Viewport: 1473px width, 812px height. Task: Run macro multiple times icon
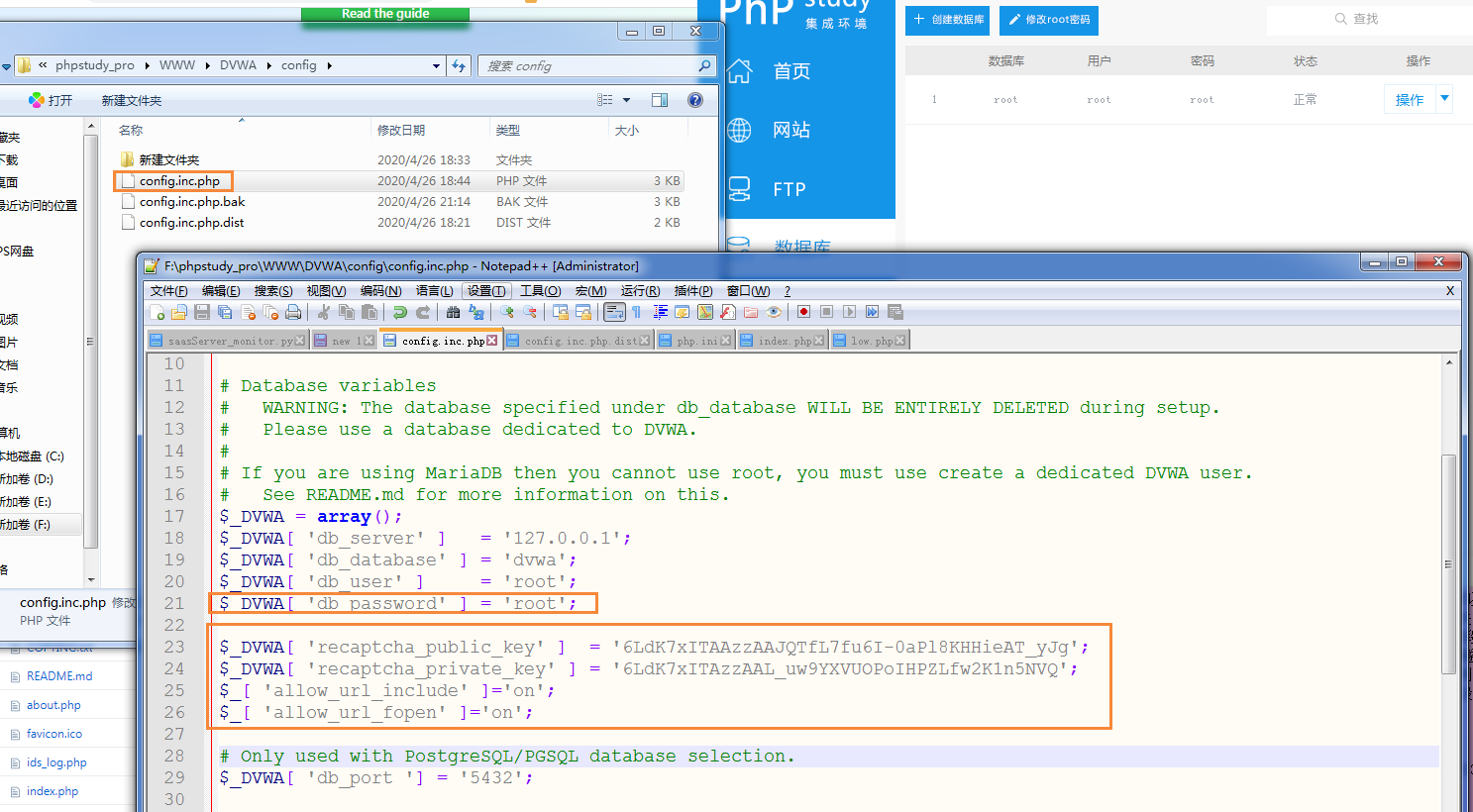tap(872, 312)
